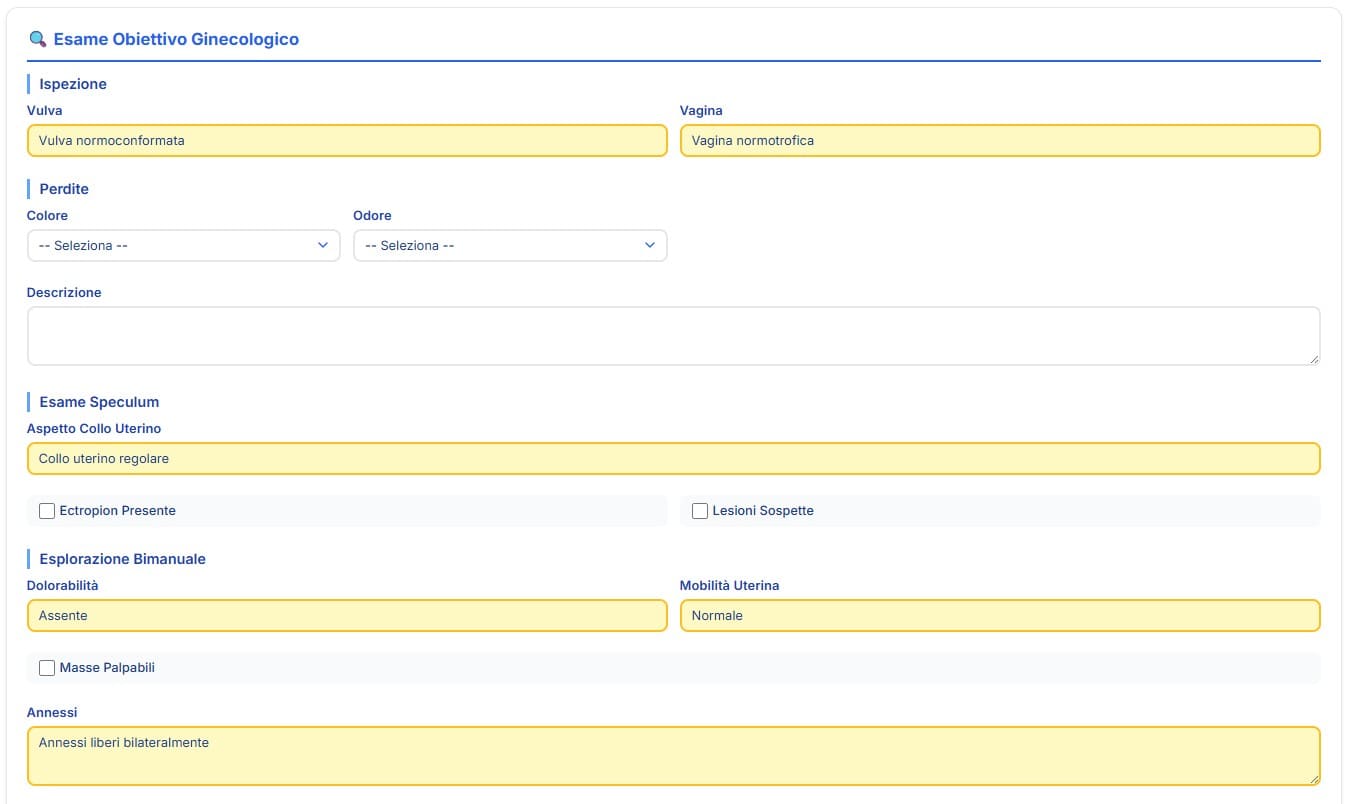1350x804 pixels.
Task: Click the Annessi textarea resize handle
Action: 1313,778
